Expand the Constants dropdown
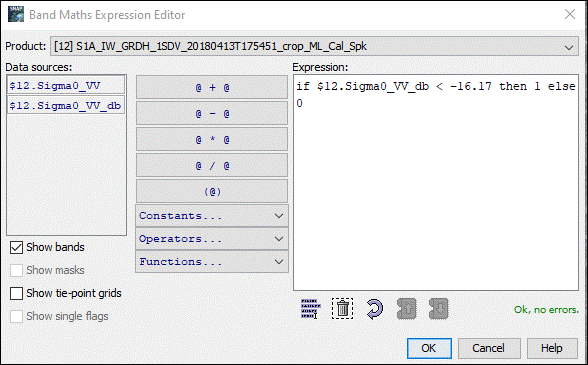The image size is (588, 365). click(212, 216)
